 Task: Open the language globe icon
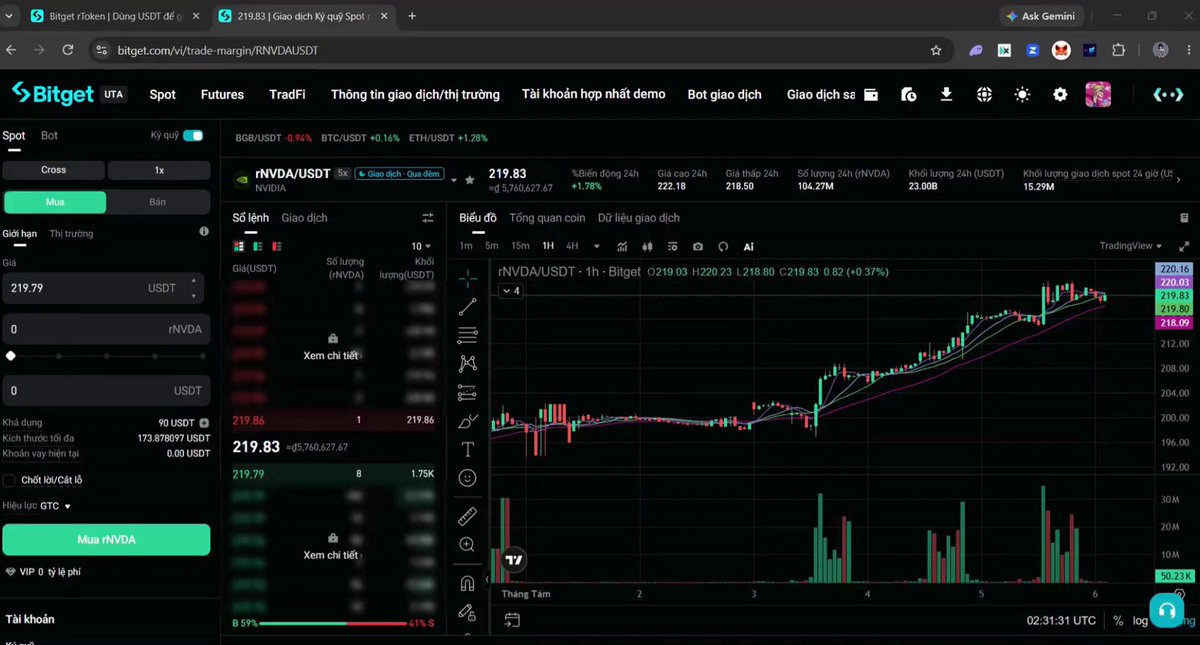coord(984,94)
